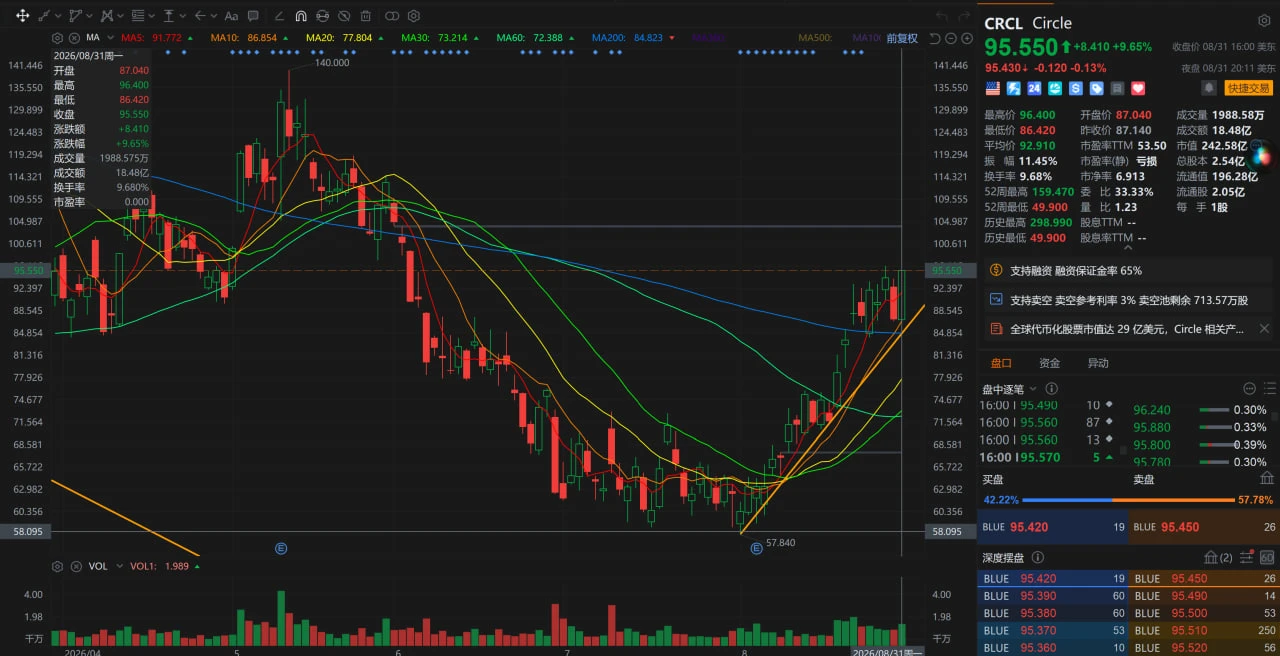The image size is (1280, 656).
Task: Redo last drawing action
Action: pyautogui.click(x=963, y=16)
